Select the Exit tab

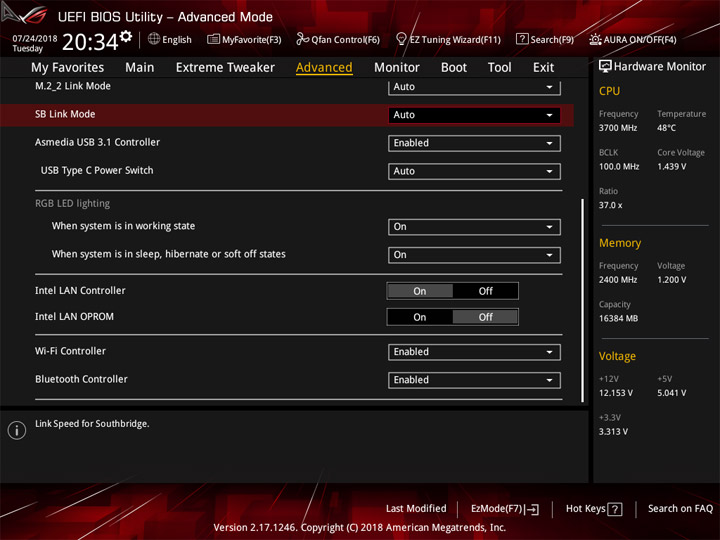(543, 68)
